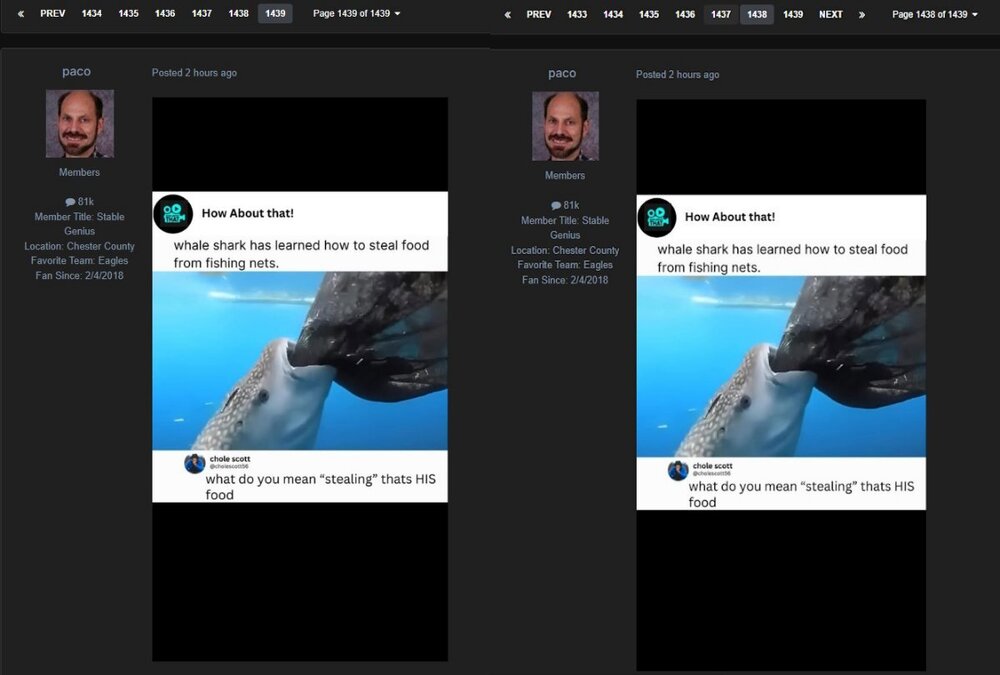Open page 1435 in left pagination

pos(128,13)
